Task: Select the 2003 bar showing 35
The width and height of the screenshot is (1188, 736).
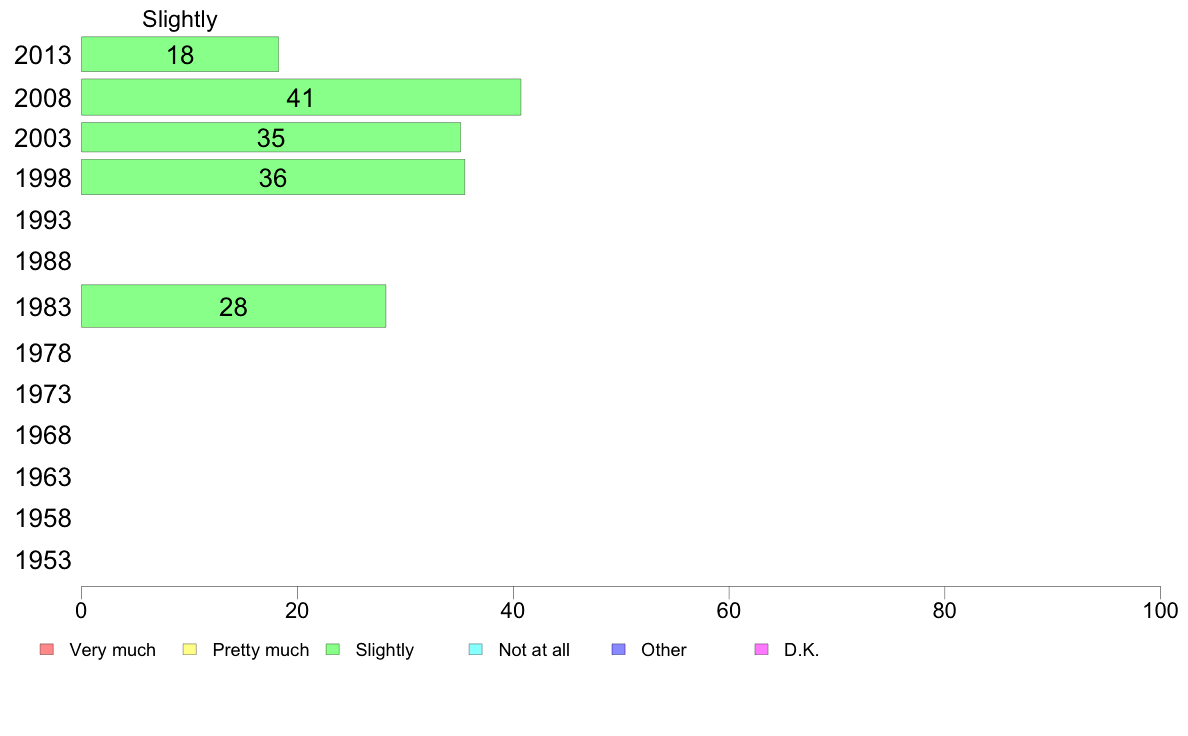Action: pos(270,137)
